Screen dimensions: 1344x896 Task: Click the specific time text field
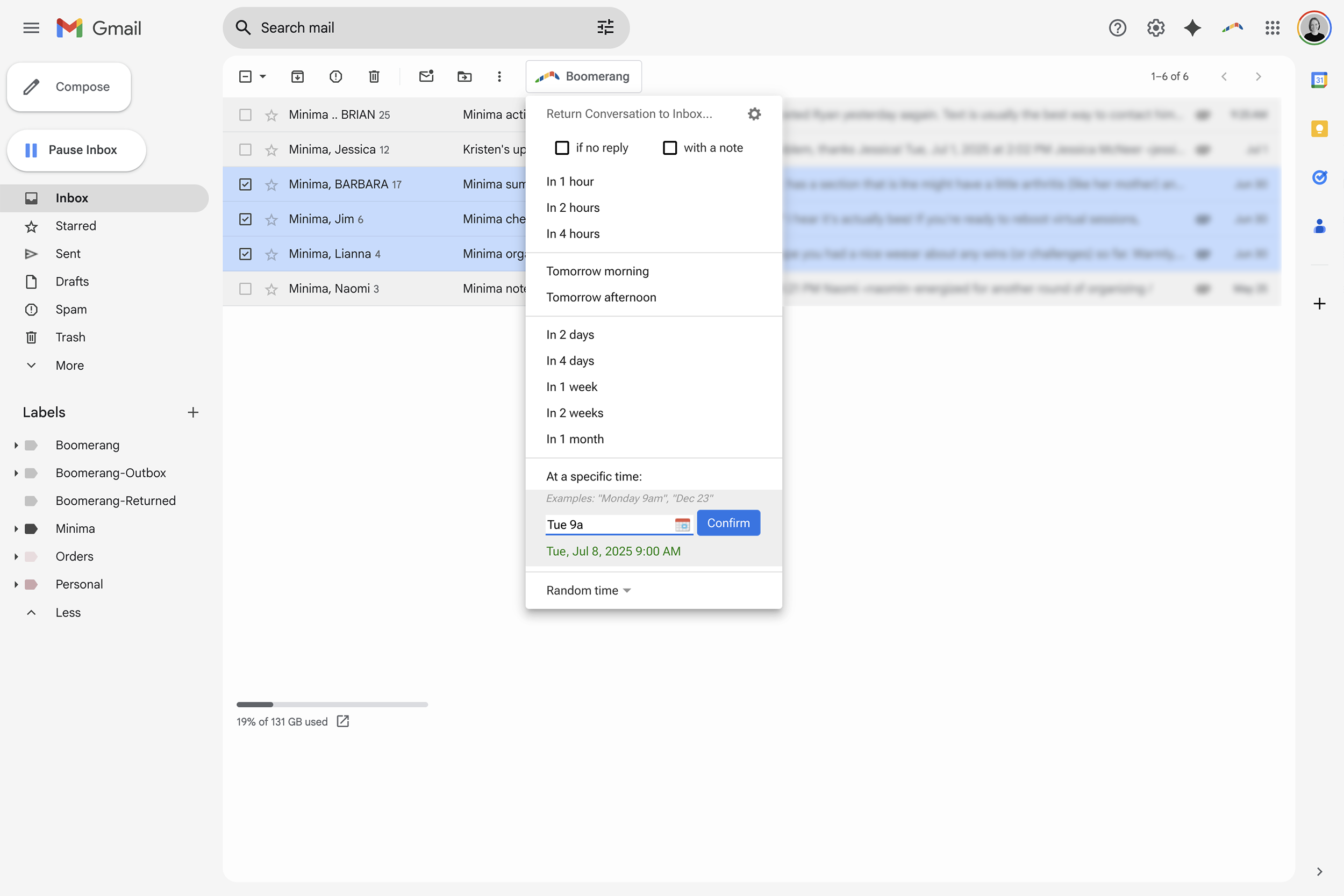coord(609,524)
